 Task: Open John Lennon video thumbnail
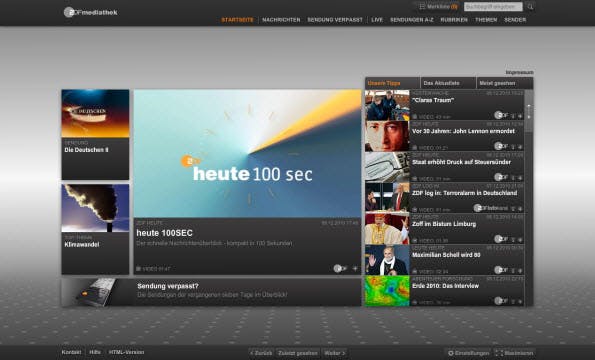[x=387, y=136]
